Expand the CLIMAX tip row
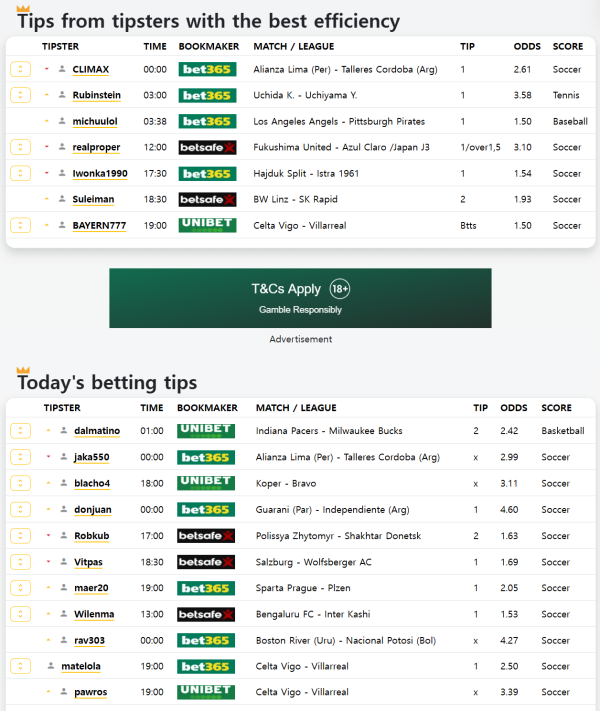This screenshot has width=600, height=711. [20, 70]
